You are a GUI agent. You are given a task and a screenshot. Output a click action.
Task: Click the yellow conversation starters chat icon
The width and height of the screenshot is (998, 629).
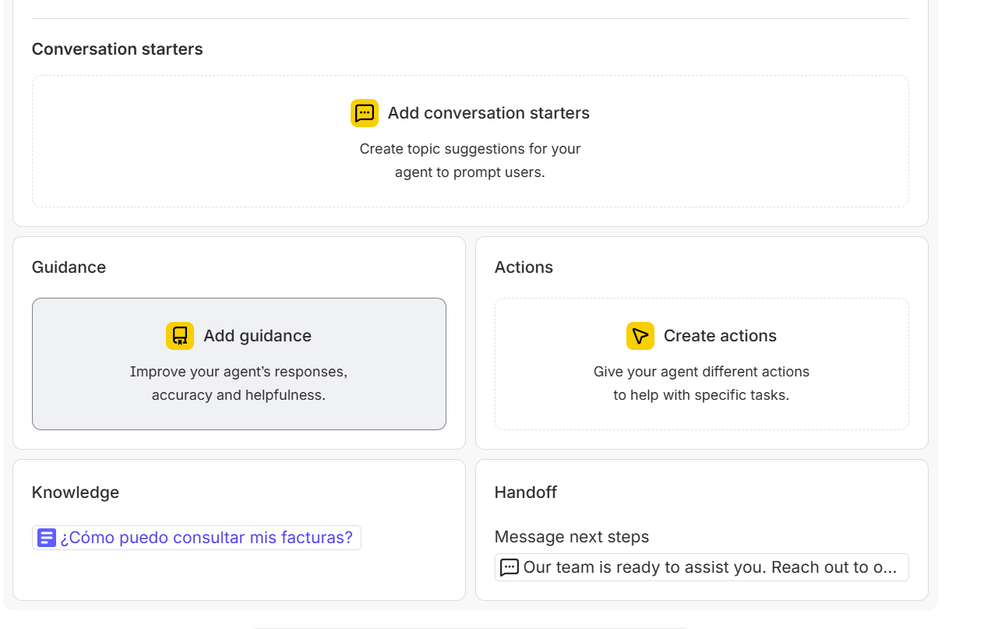(x=365, y=113)
